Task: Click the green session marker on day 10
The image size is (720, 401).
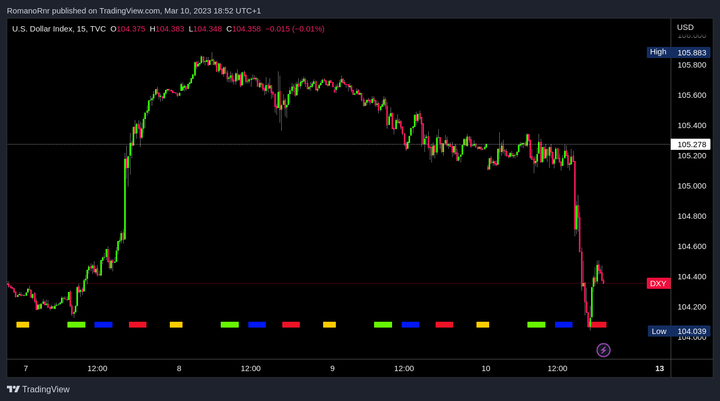Action: coord(536,325)
